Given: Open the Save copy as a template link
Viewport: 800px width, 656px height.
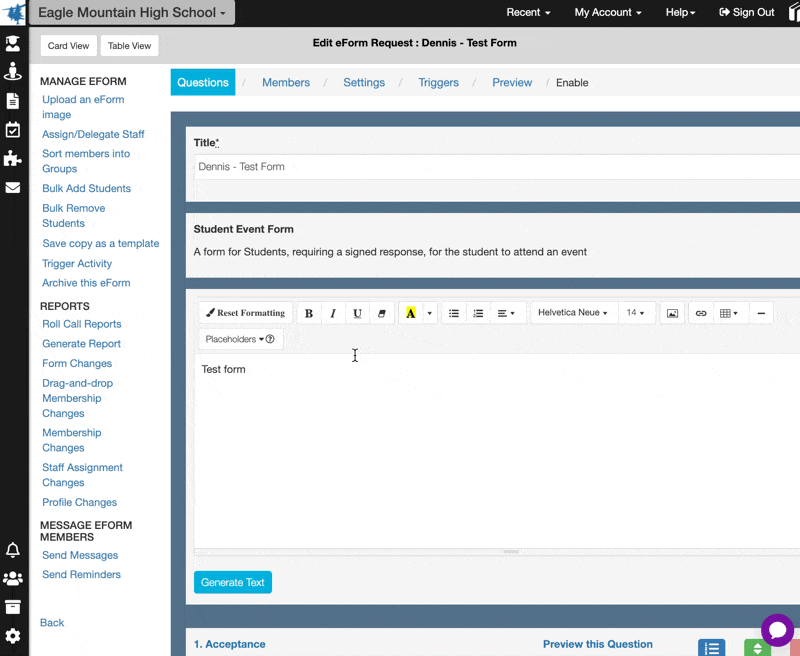Looking at the screenshot, I should coord(100,243).
